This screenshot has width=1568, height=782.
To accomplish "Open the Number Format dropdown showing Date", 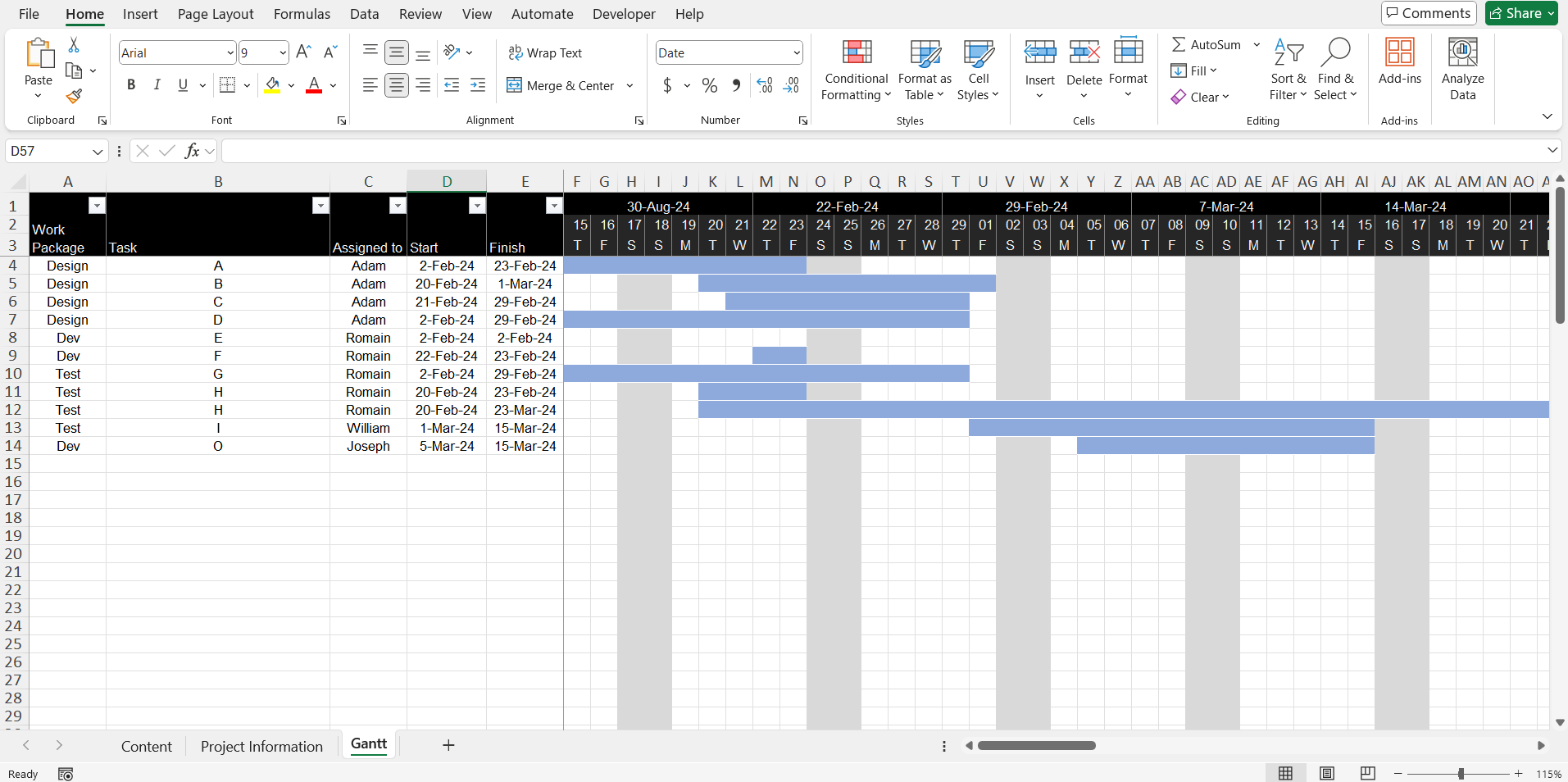I will click(x=728, y=52).
